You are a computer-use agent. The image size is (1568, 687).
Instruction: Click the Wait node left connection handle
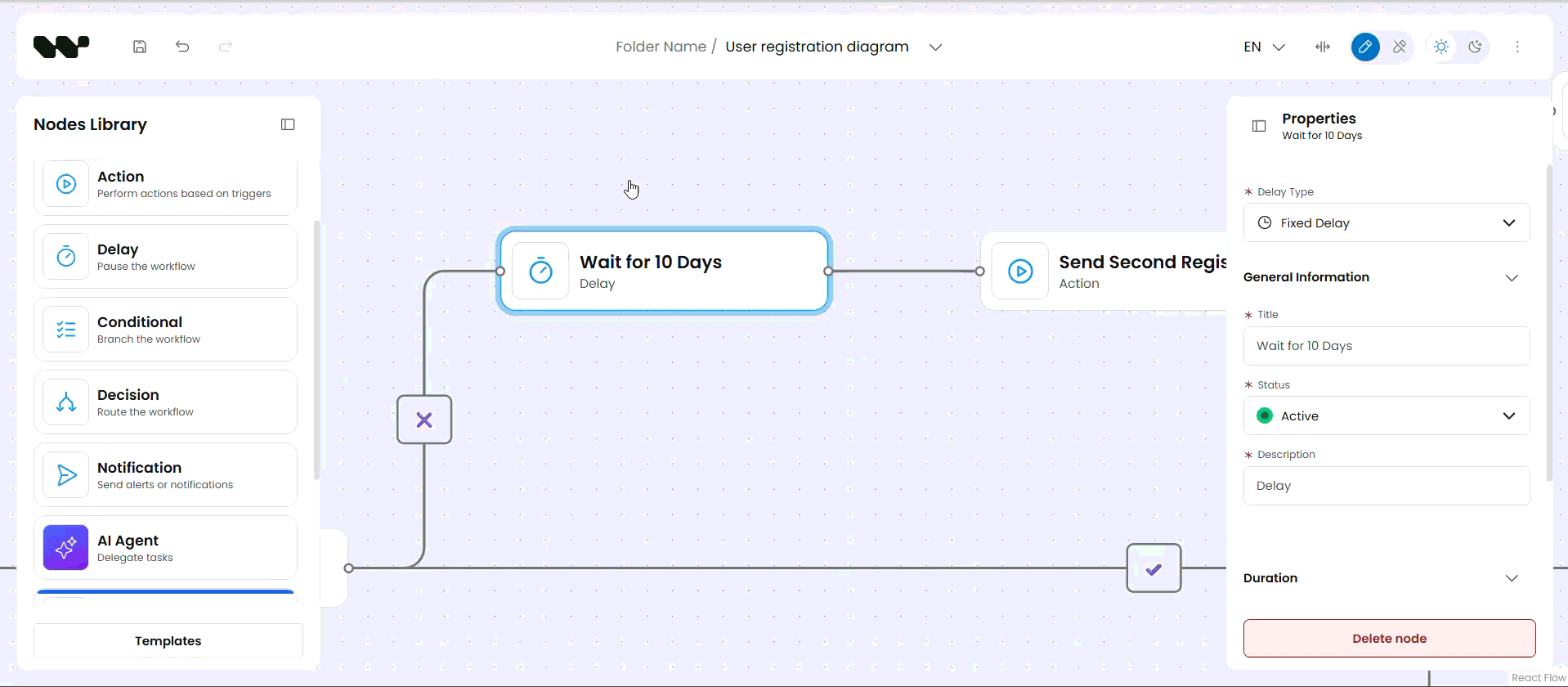500,271
